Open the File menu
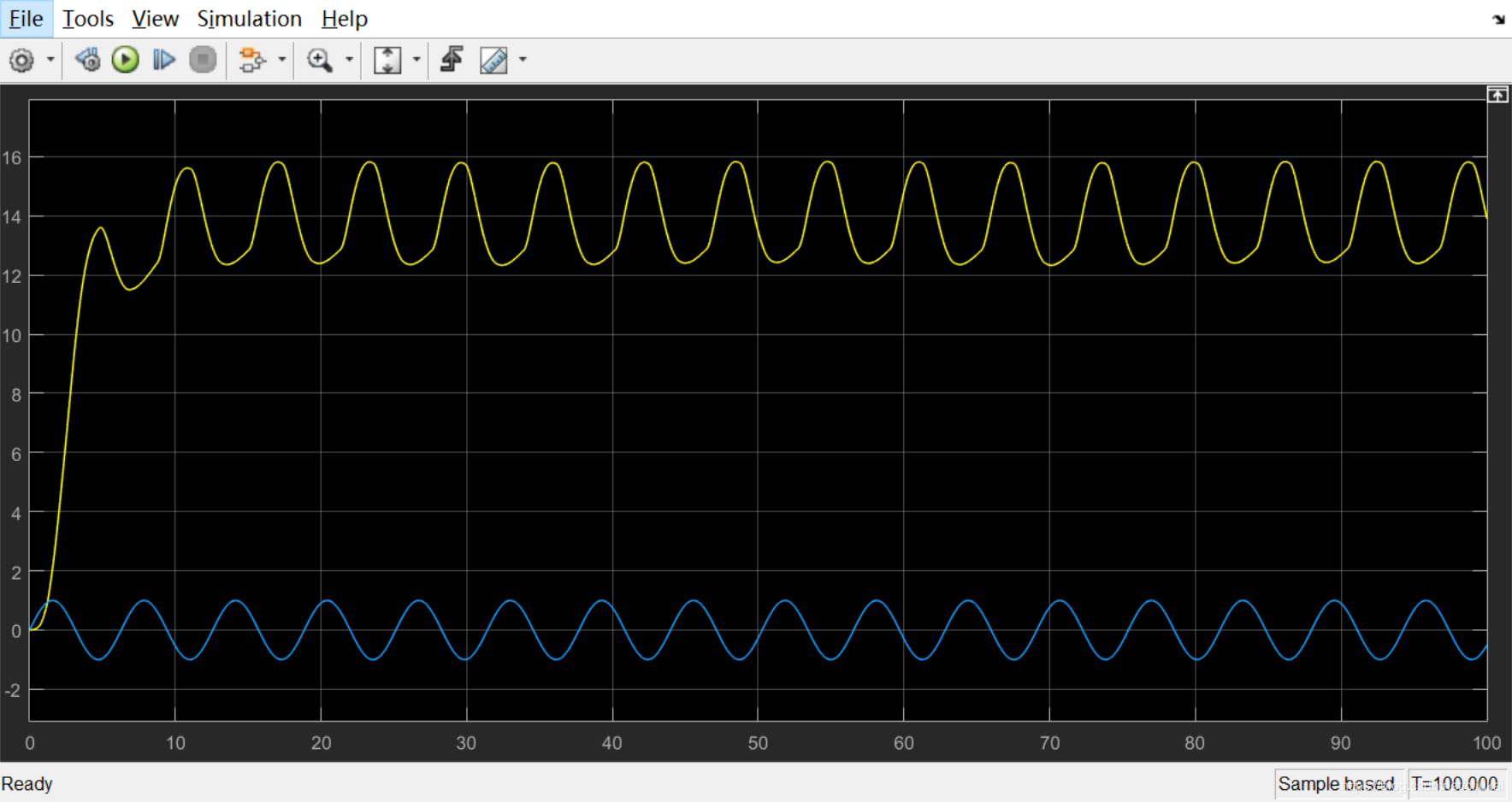Screen dimensions: 1512x802 tap(26, 19)
